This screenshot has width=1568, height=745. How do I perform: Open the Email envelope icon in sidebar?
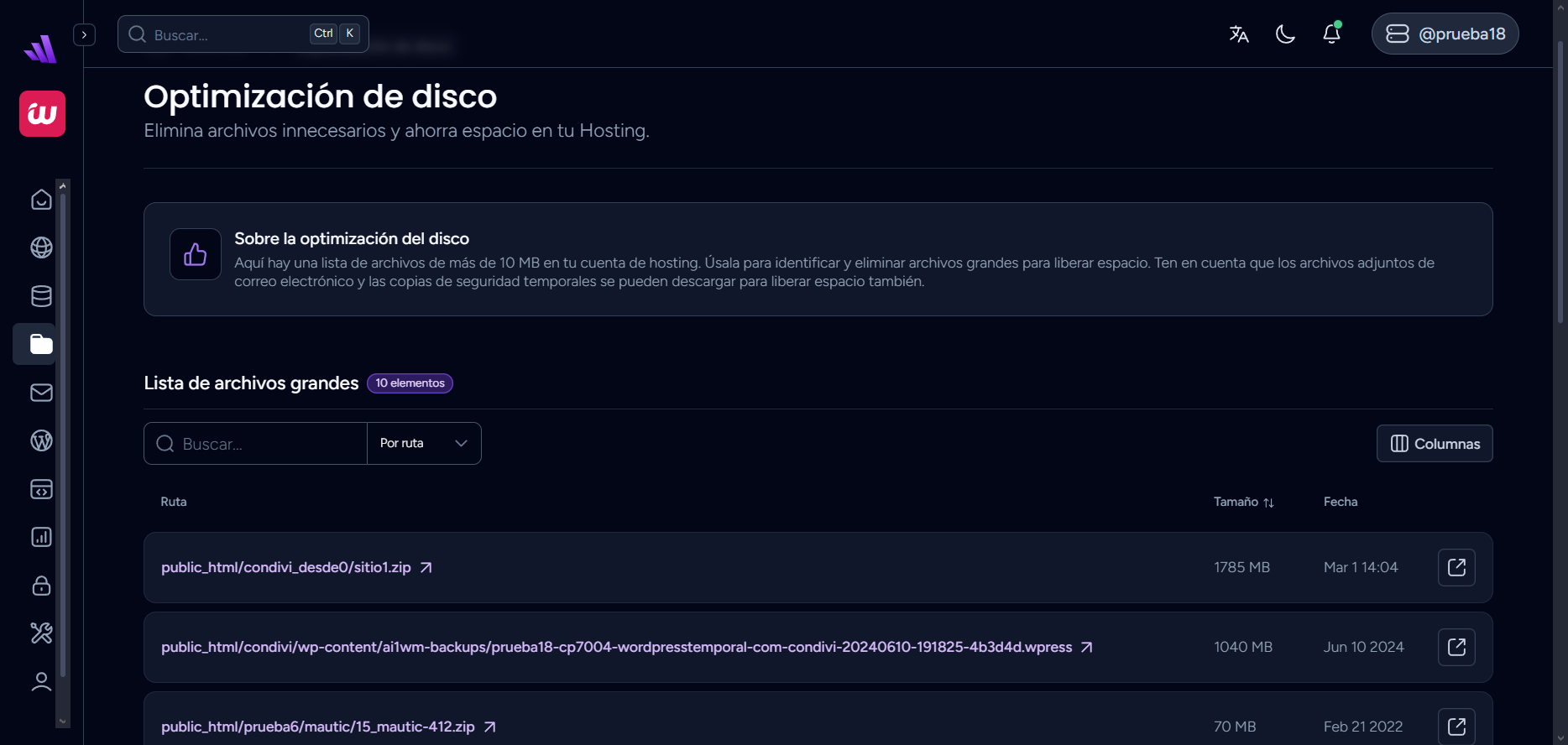(41, 393)
